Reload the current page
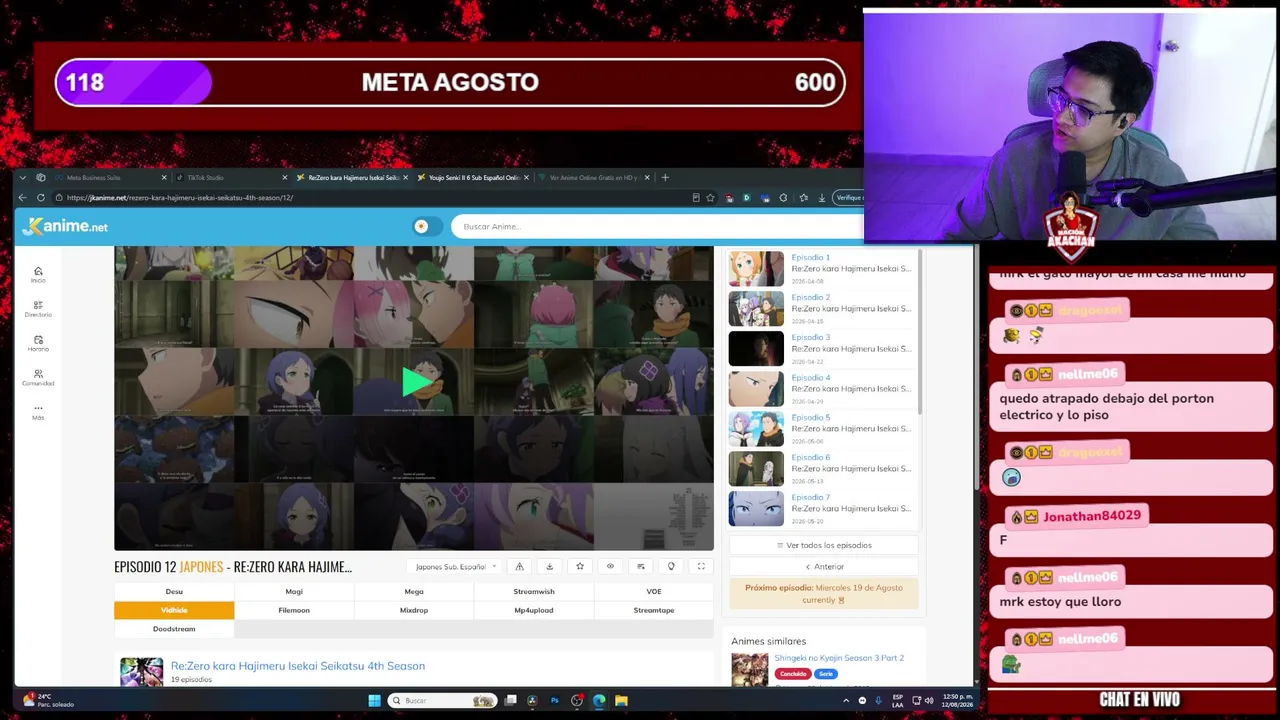The width and height of the screenshot is (1280, 720). pos(41,198)
